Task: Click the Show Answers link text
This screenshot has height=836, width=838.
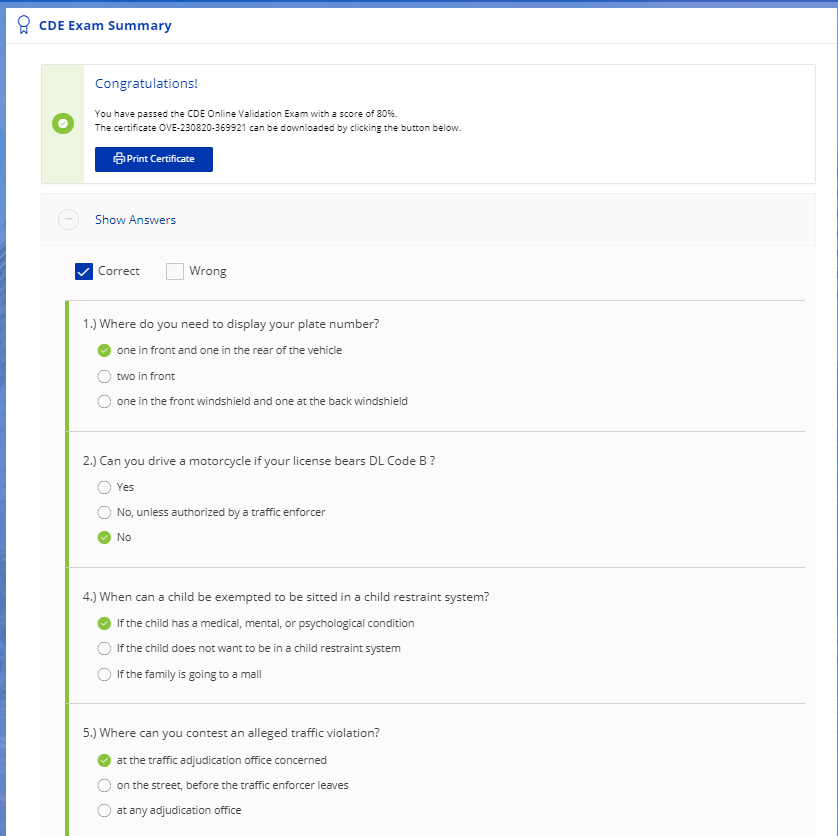Action: coord(135,220)
